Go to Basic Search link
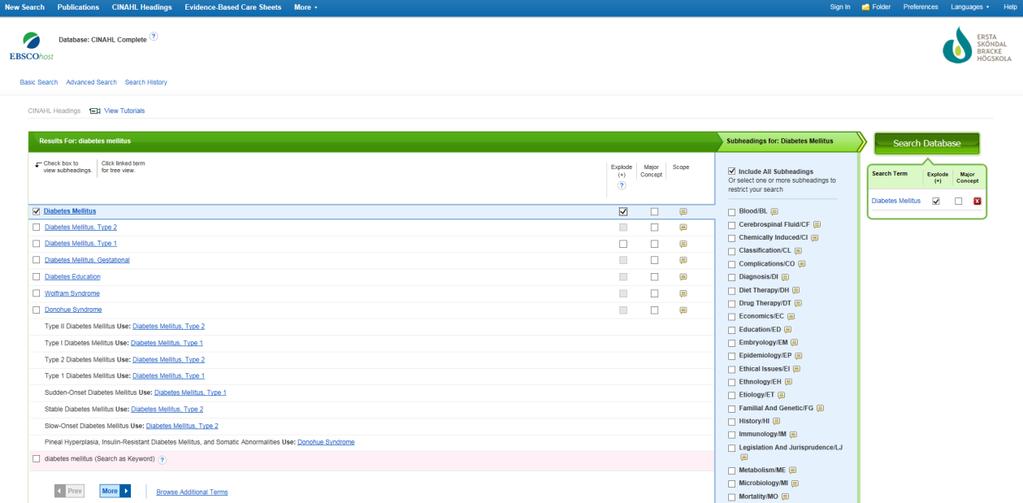Image resolution: width=1023 pixels, height=503 pixels. tap(38, 82)
